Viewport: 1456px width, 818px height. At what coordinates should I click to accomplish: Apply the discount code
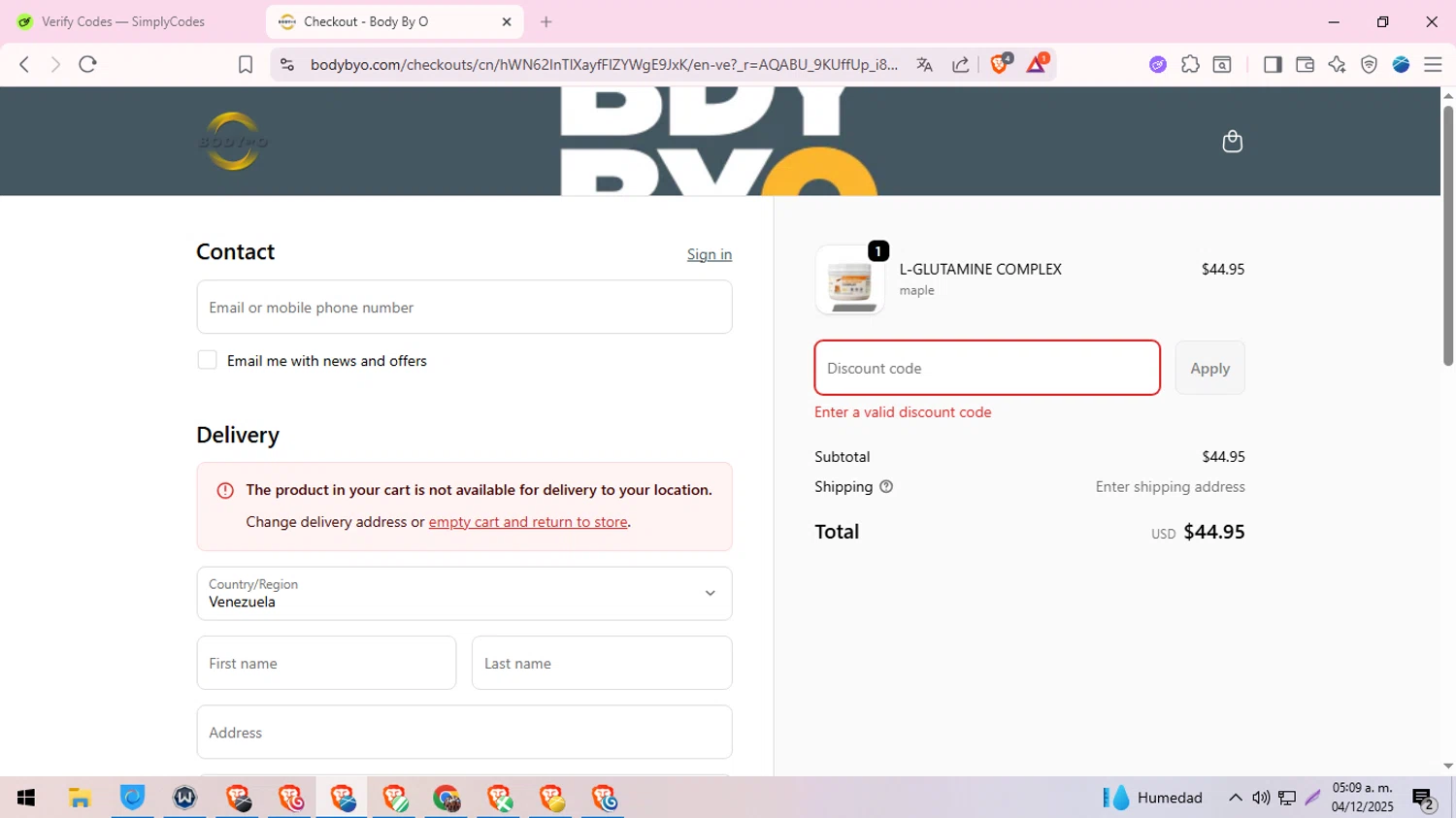(1209, 368)
